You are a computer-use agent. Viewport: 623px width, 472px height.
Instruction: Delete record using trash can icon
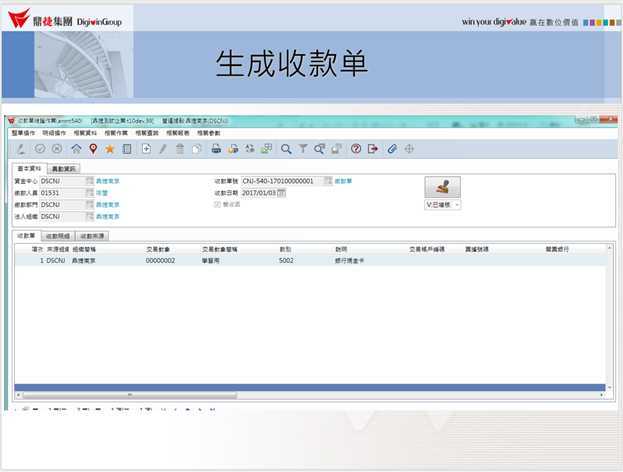point(180,149)
